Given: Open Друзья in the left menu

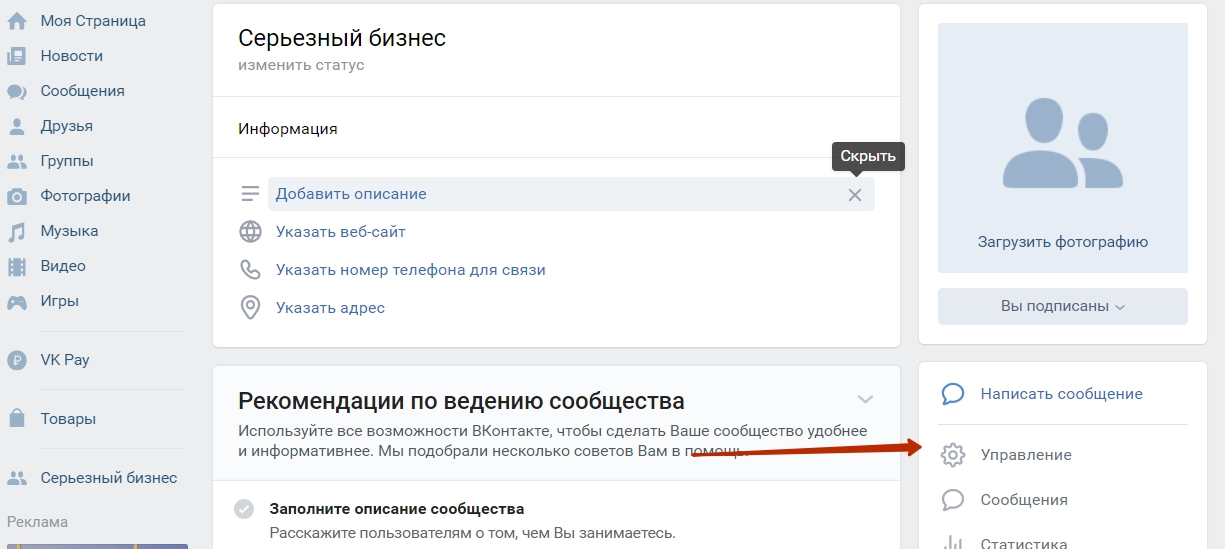Looking at the screenshot, I should 66,126.
